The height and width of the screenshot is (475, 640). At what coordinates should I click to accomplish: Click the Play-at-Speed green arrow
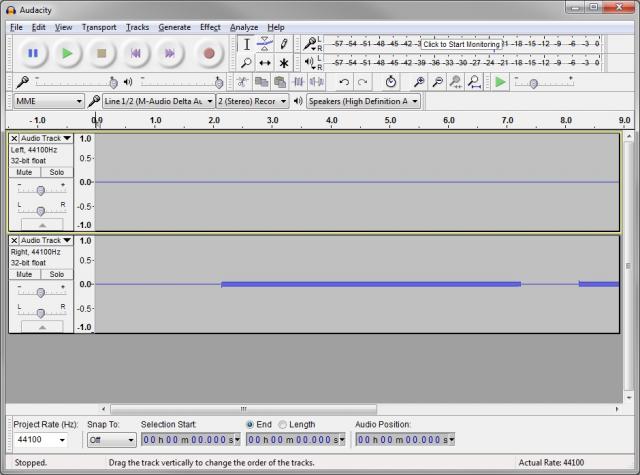[x=500, y=82]
